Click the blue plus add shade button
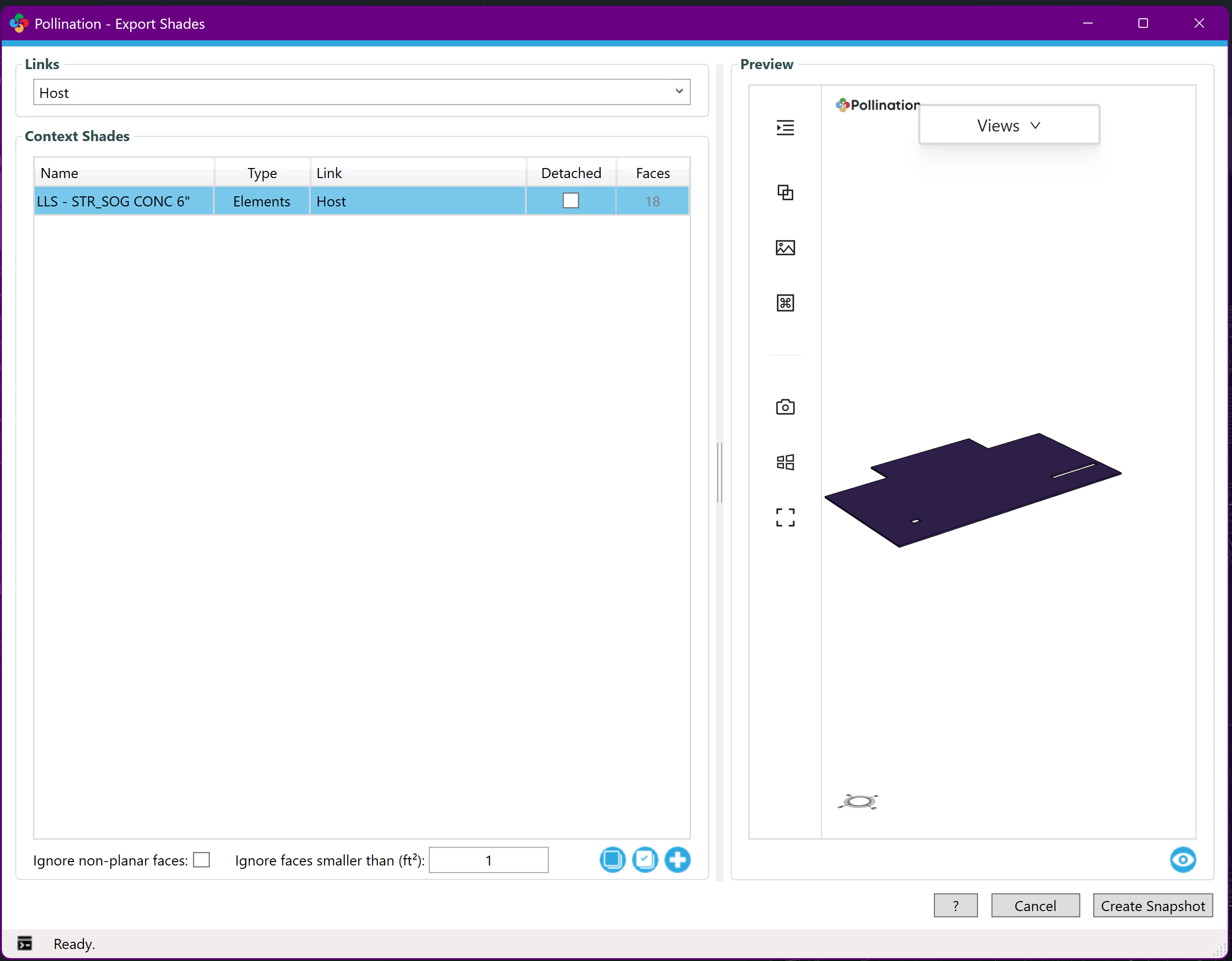Image resolution: width=1232 pixels, height=961 pixels. pos(677,860)
